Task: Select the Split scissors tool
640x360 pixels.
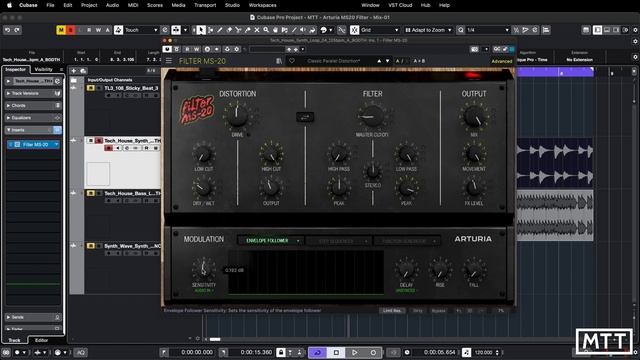Action: coord(238,30)
